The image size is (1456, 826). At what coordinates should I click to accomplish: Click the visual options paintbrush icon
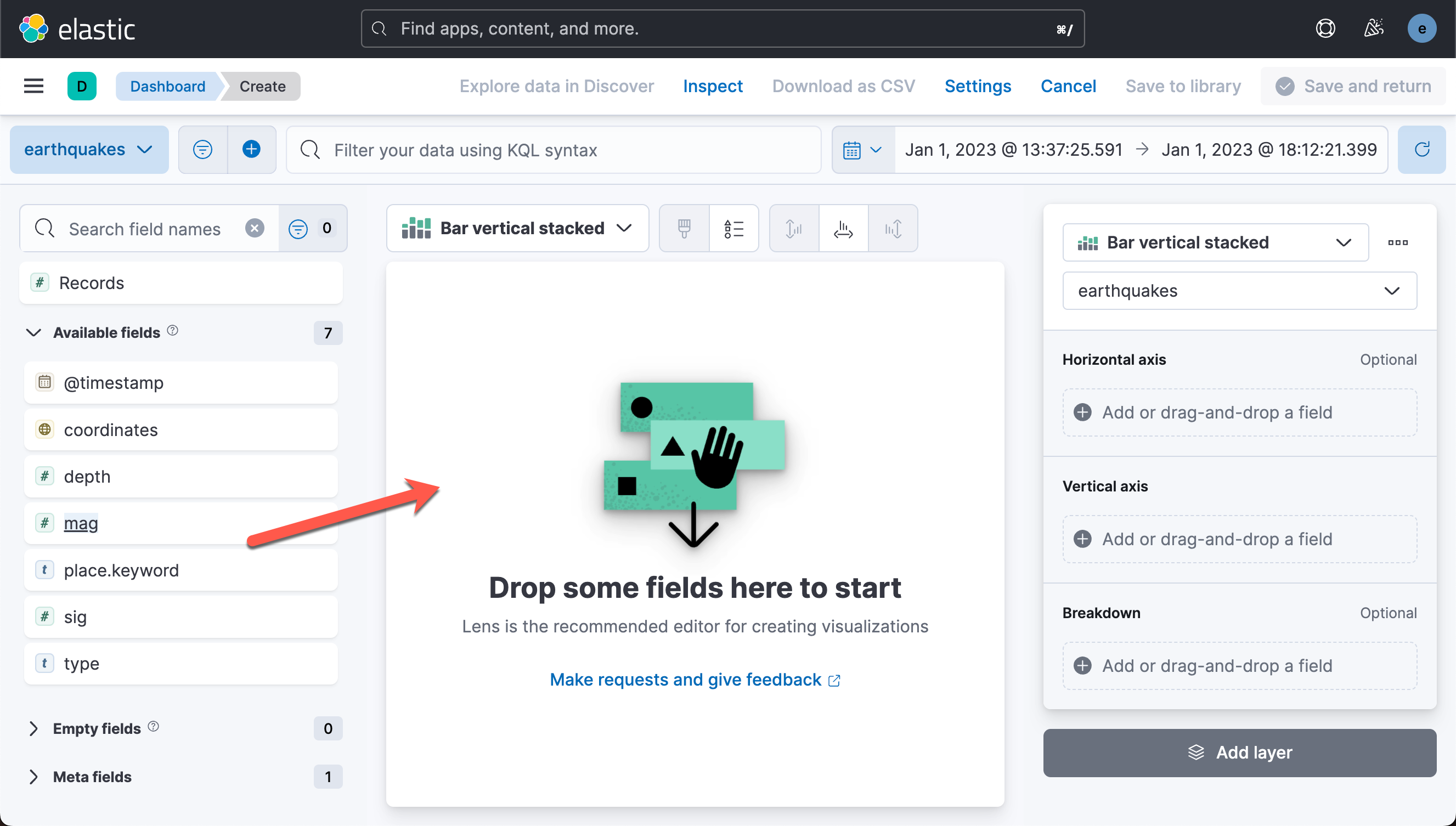[x=684, y=229]
